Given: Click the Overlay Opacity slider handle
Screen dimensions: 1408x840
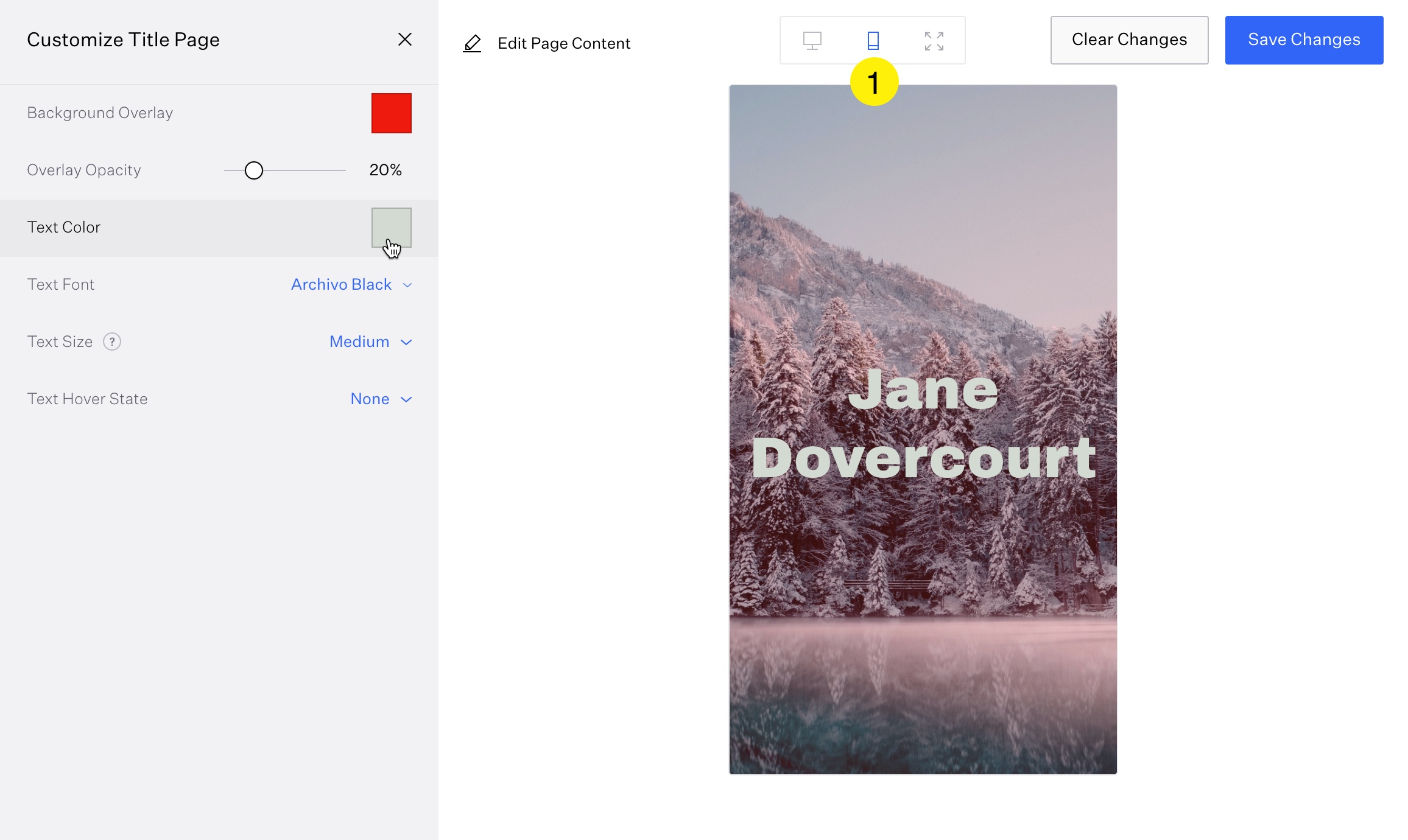Looking at the screenshot, I should tap(254, 170).
